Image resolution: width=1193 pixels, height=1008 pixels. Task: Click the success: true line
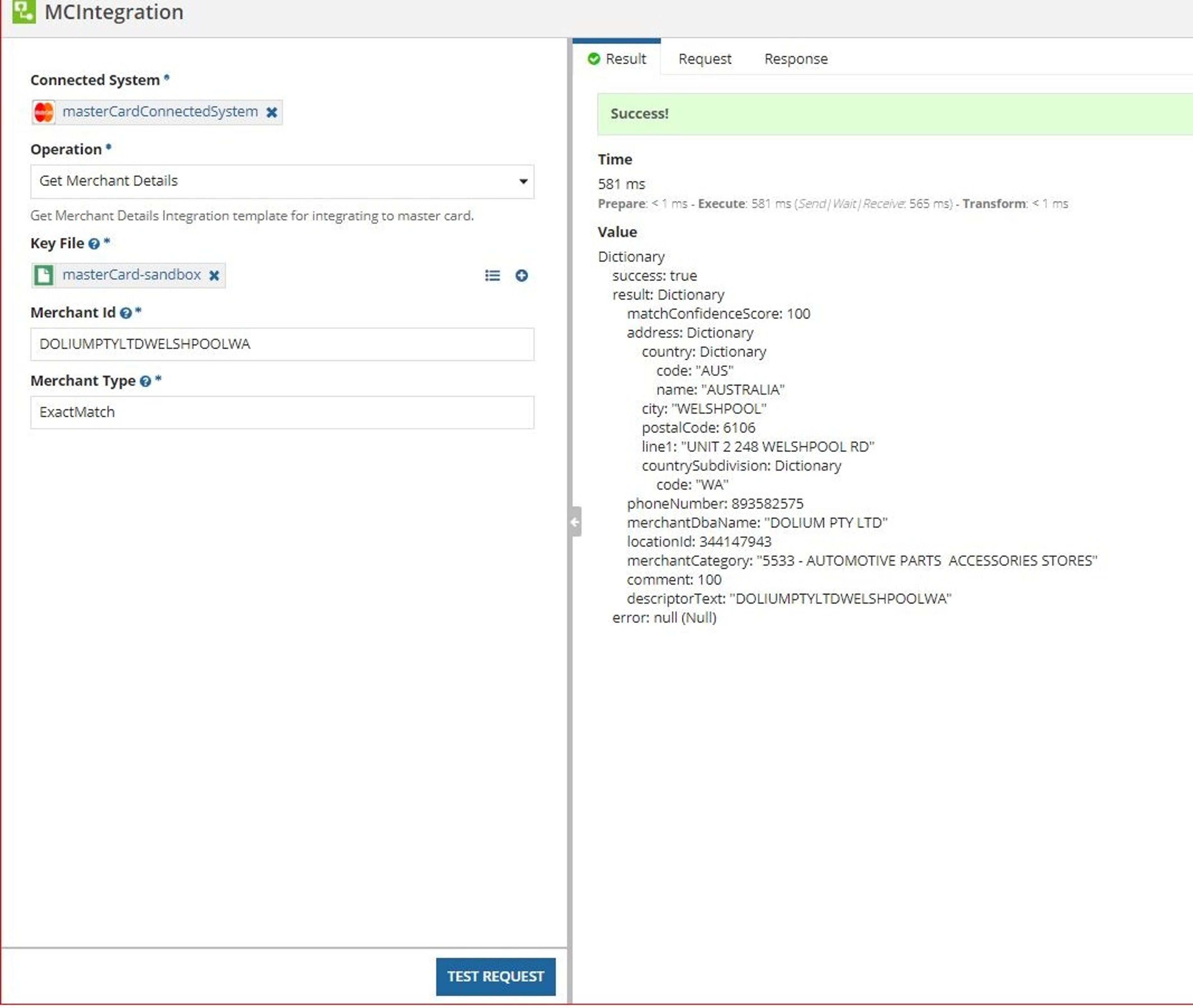[x=655, y=275]
